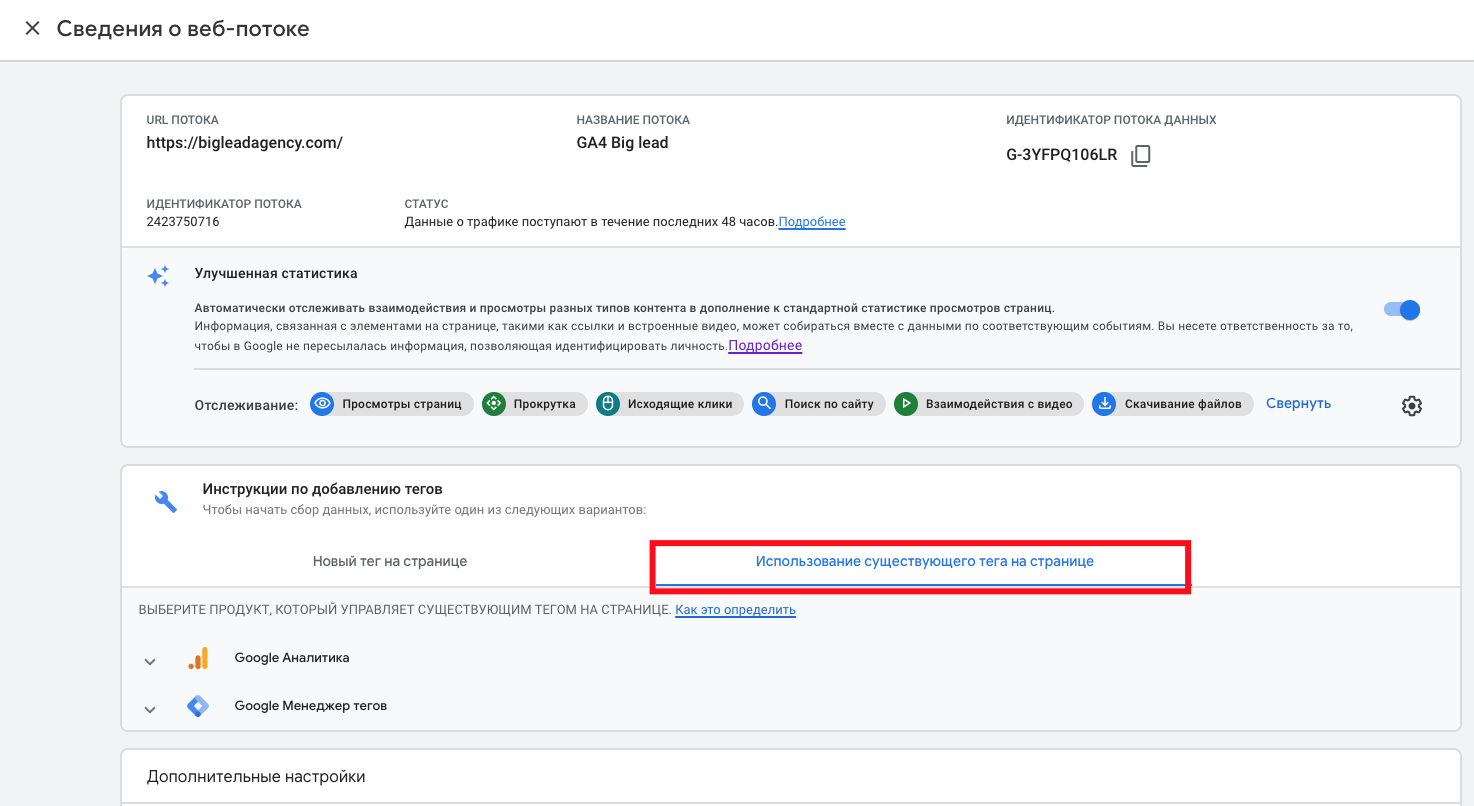Disable the enhanced measurement toggle

tap(1401, 310)
